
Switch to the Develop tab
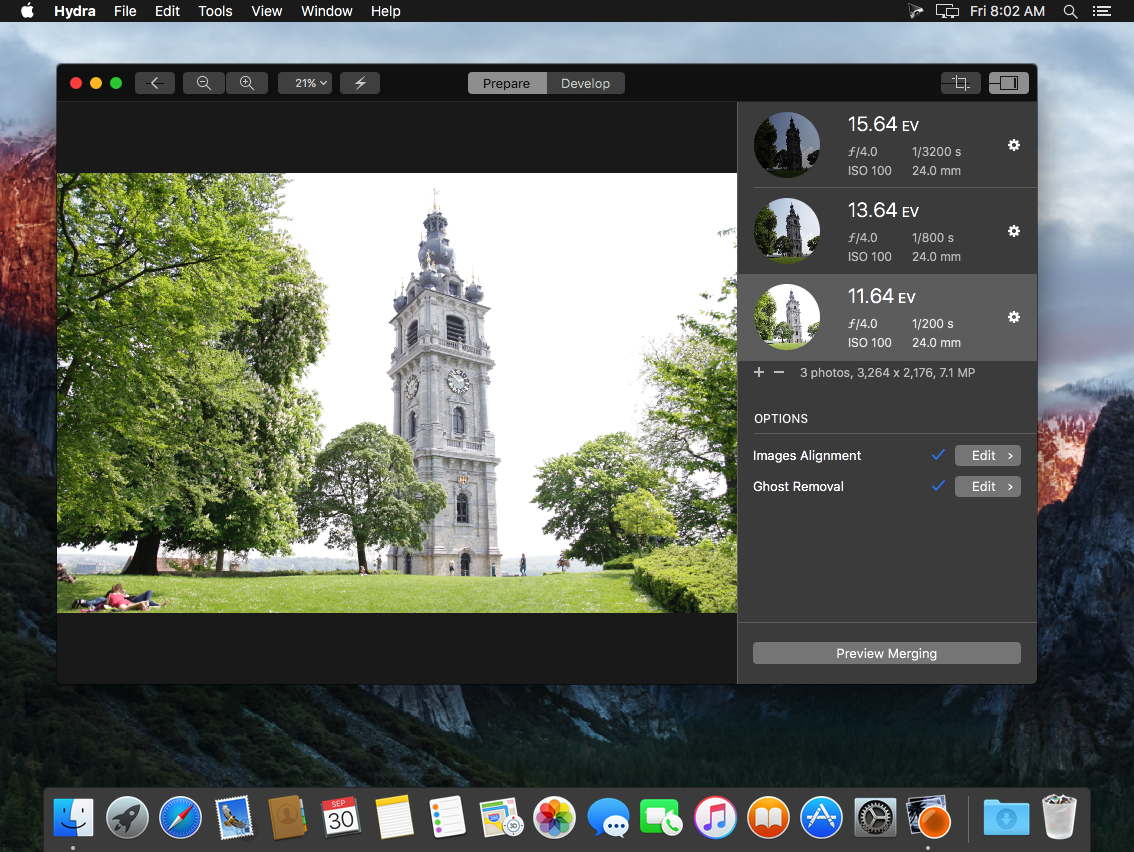coord(585,83)
